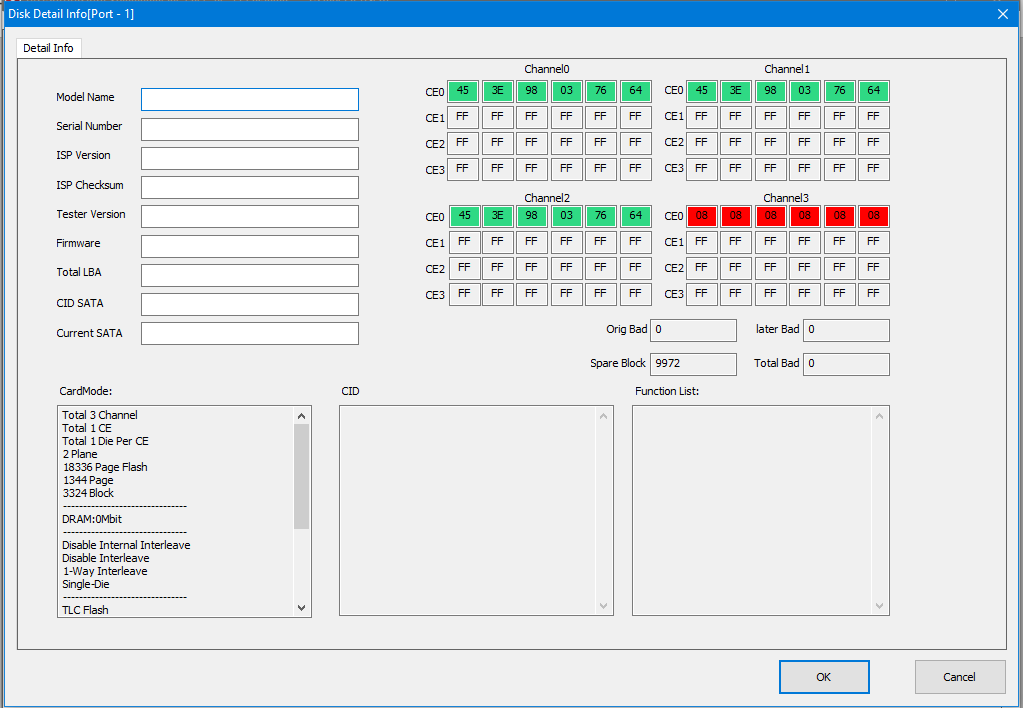Click the Current SATA field
Screen dimensions: 1023x708
pyautogui.click(x=250, y=333)
